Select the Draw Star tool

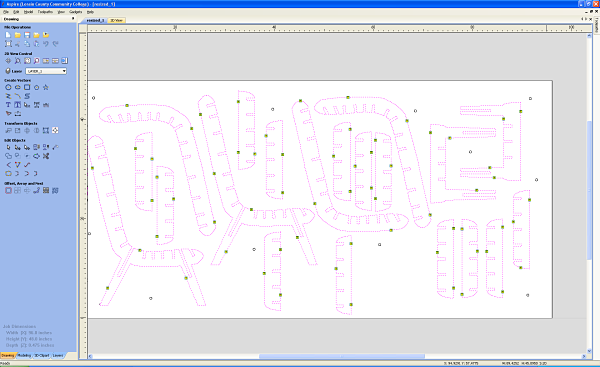pos(46,88)
